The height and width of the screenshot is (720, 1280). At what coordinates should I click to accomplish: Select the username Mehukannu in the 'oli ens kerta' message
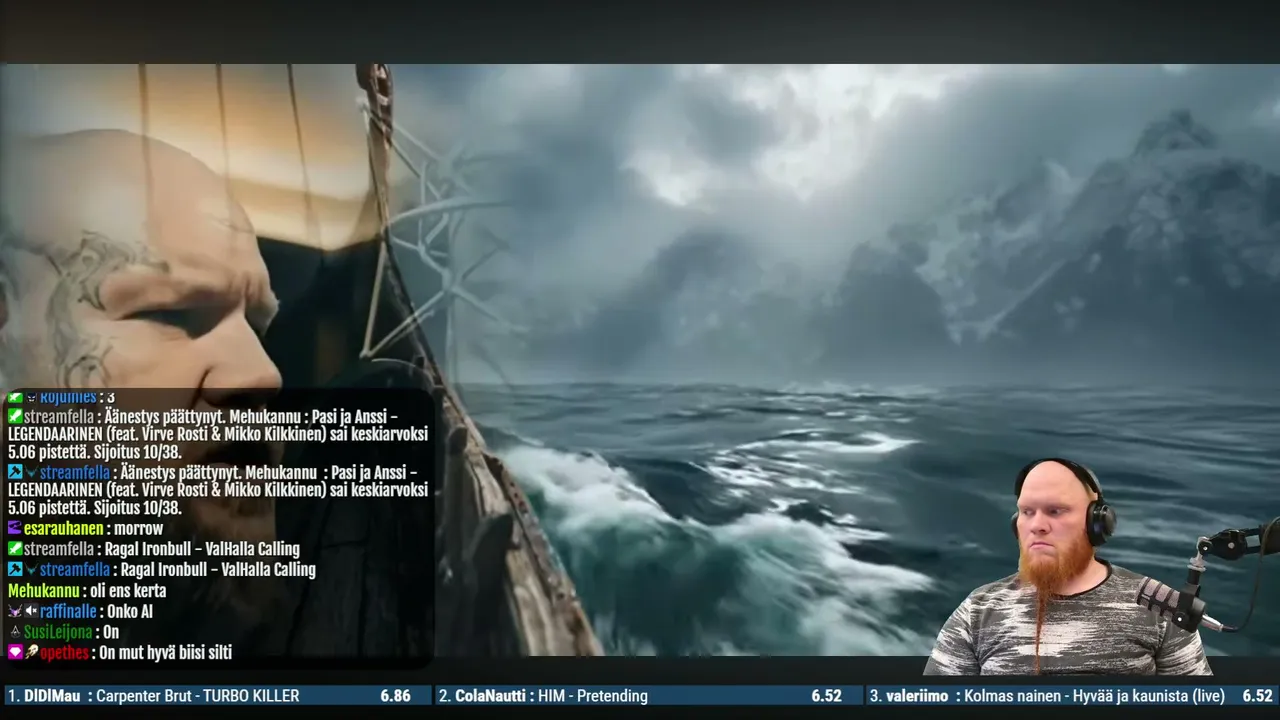[43, 590]
